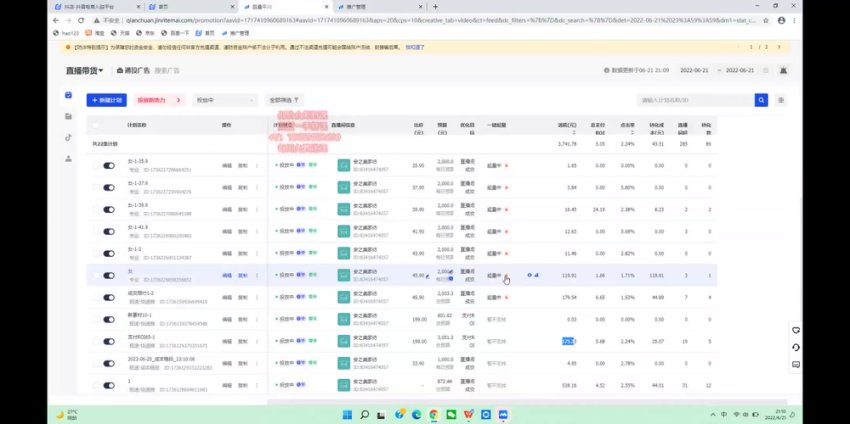Open the Chrome icon in the taskbar
The image size is (850, 424).
coord(434,415)
